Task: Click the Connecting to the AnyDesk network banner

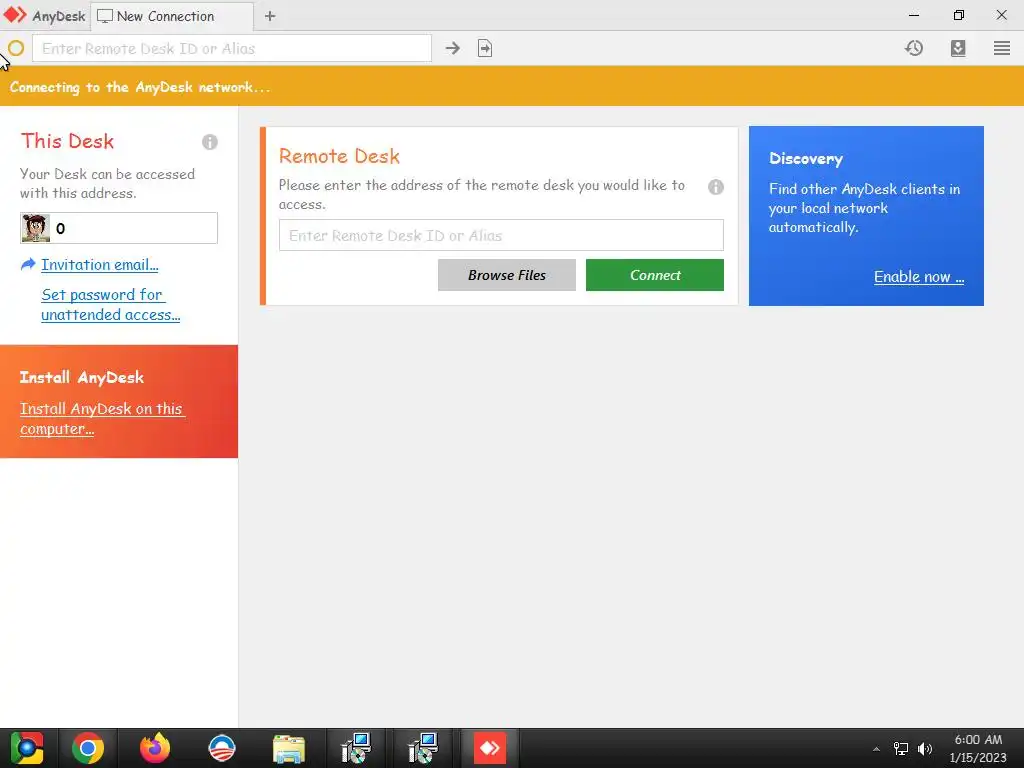Action: click(x=512, y=86)
